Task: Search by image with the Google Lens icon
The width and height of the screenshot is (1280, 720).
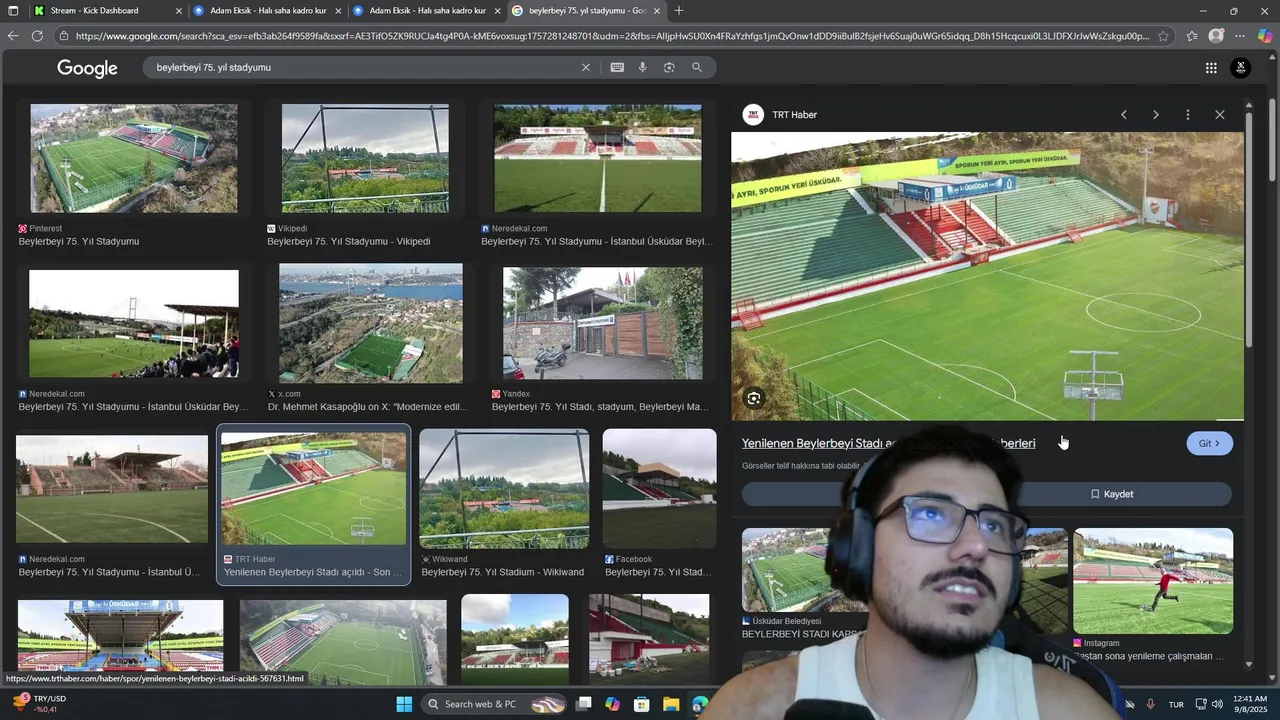Action: (x=669, y=67)
